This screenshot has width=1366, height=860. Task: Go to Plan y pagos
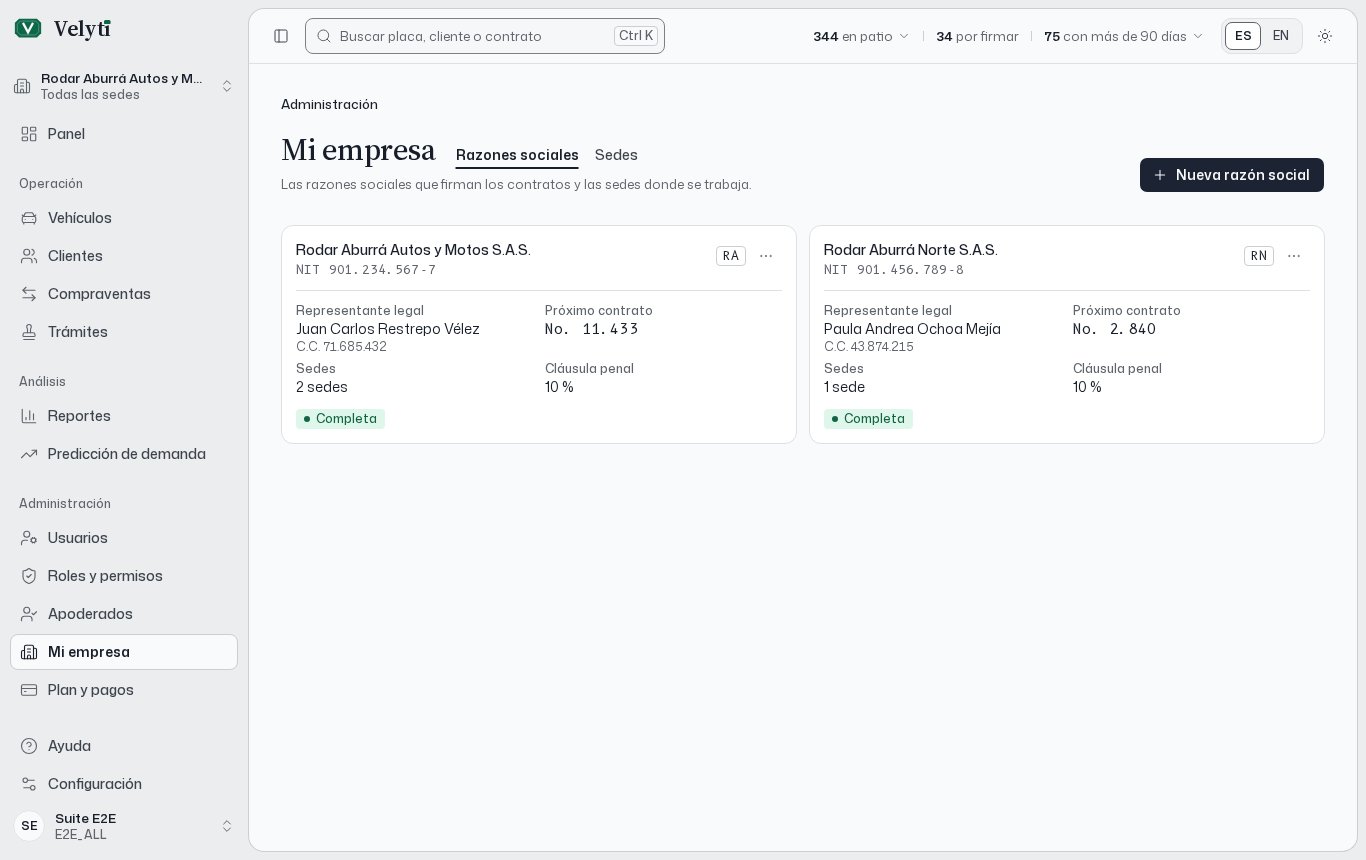[x=124, y=690]
